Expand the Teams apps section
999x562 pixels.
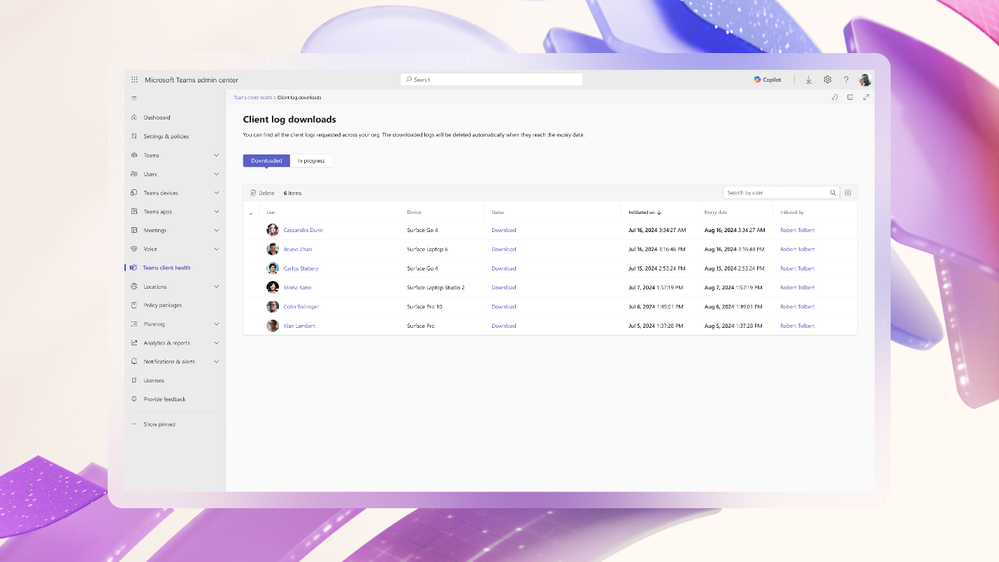pyautogui.click(x=217, y=212)
